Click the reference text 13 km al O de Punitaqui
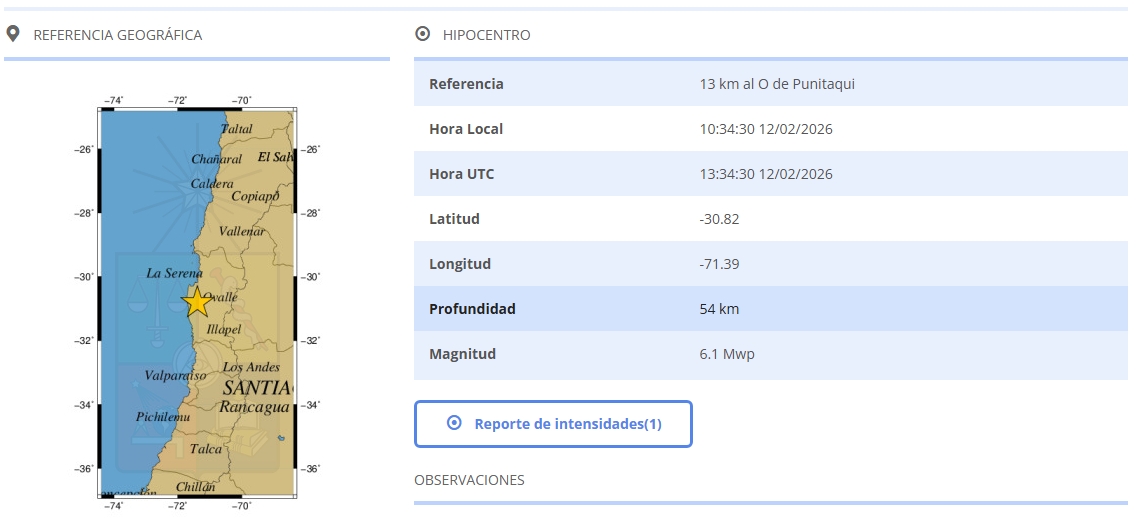The width and height of the screenshot is (1139, 518). pos(777,84)
